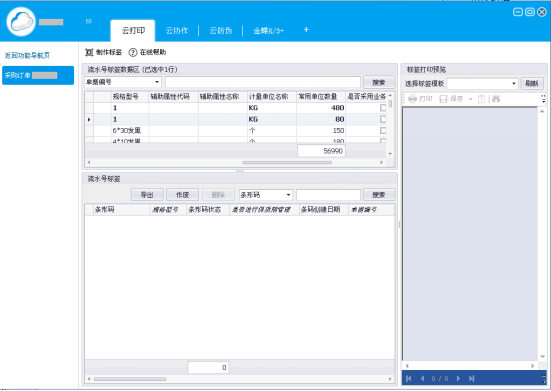Click the printer 打印 icon in preview toolbar
The height and width of the screenshot is (391, 551).
click(x=413, y=99)
